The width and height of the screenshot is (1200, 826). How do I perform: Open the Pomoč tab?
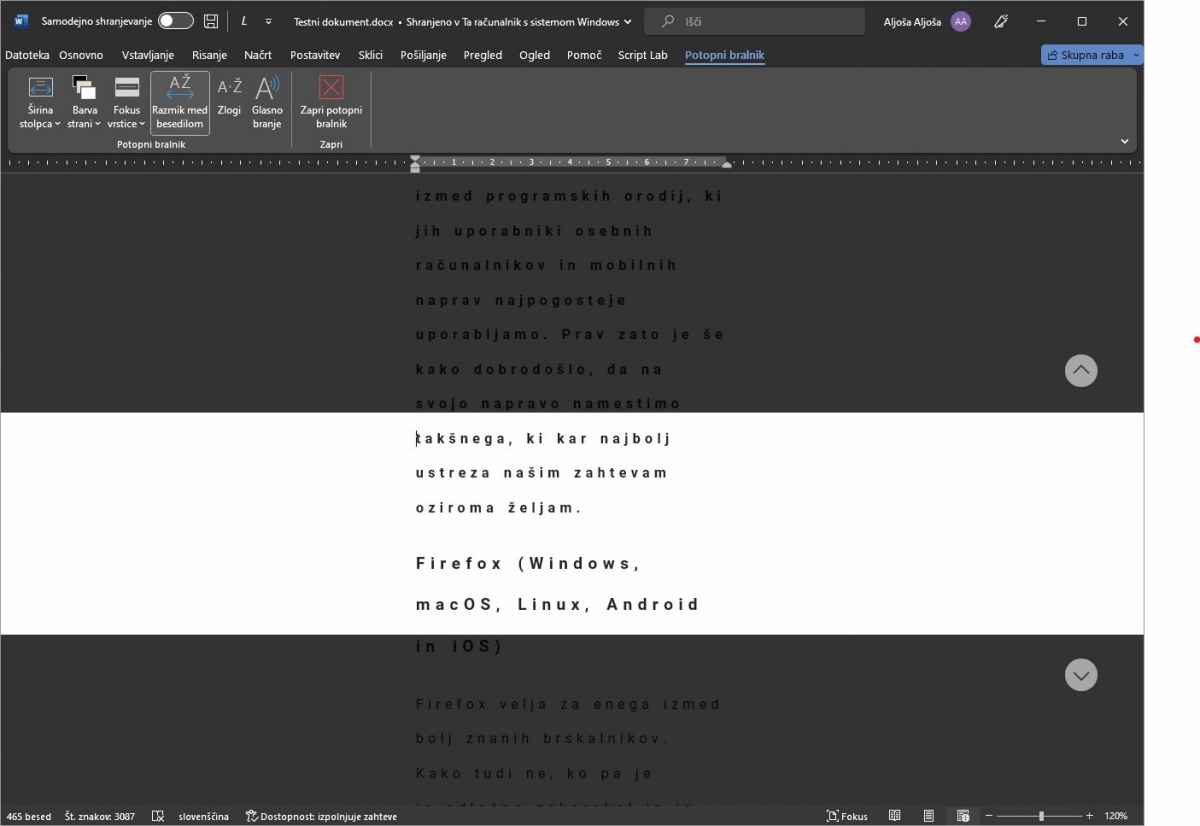(x=584, y=55)
